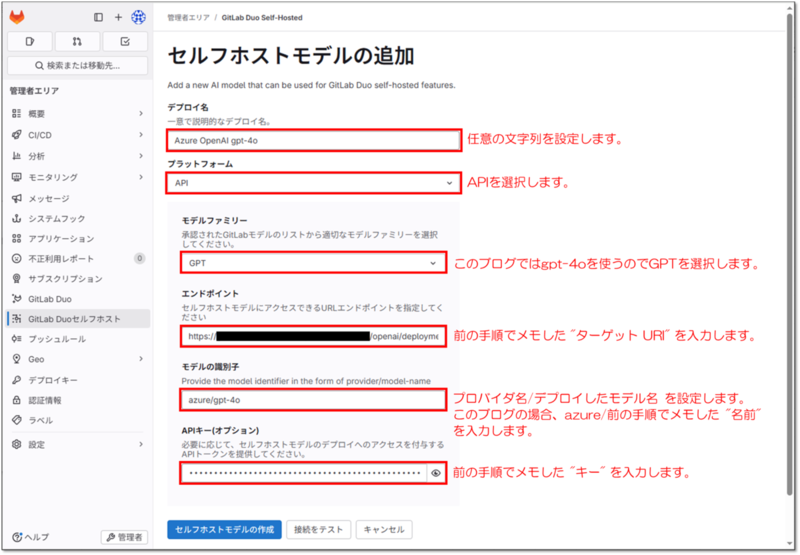Click the アプリケーション grid icon
This screenshot has height=555, width=800.
pos(17,238)
